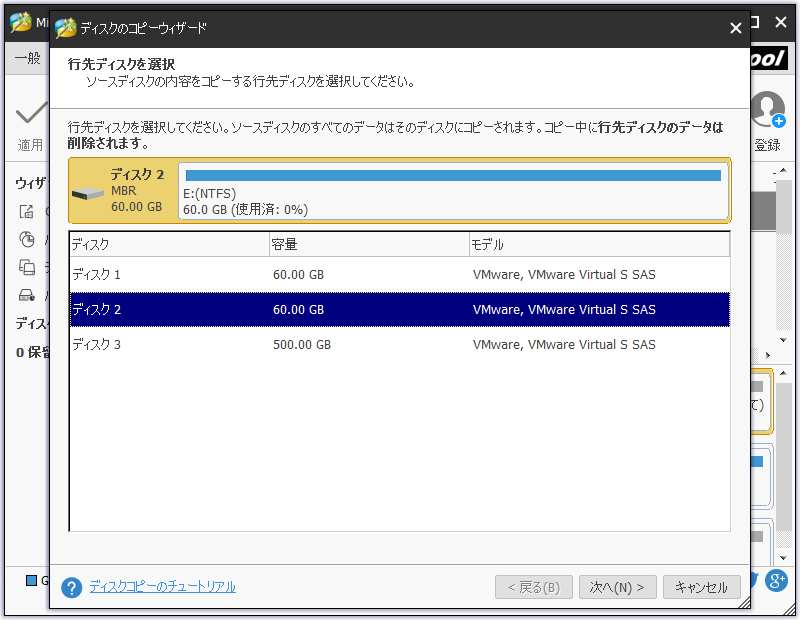Screen dimensions: 800x620
Task: Select the ディスク 2 row
Action: (399, 309)
